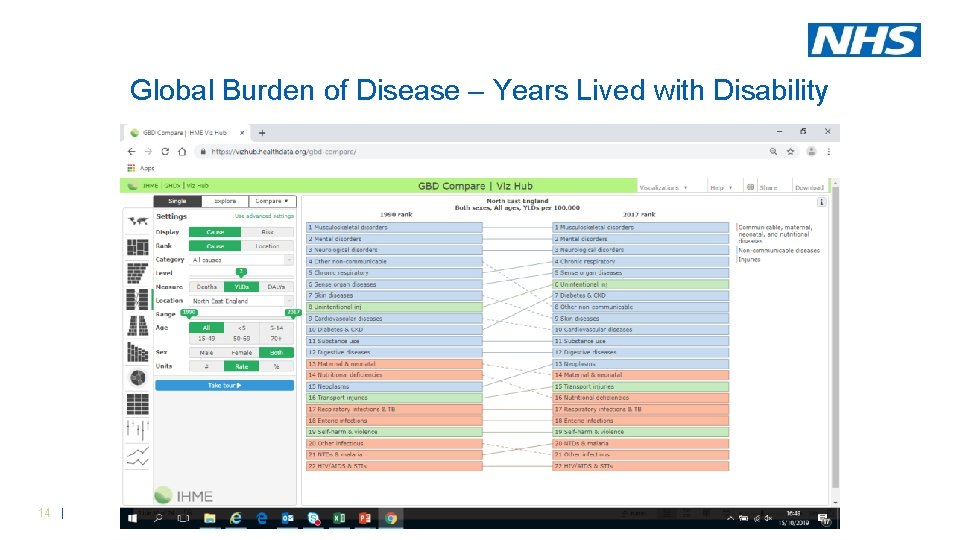The width and height of the screenshot is (960, 540).
Task: Set Display to Cause
Action: point(215,232)
